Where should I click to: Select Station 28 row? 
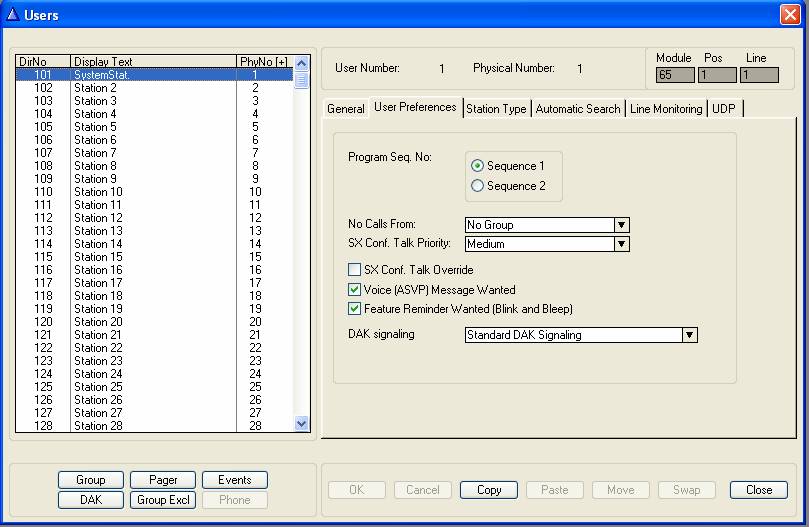[x=154, y=426]
